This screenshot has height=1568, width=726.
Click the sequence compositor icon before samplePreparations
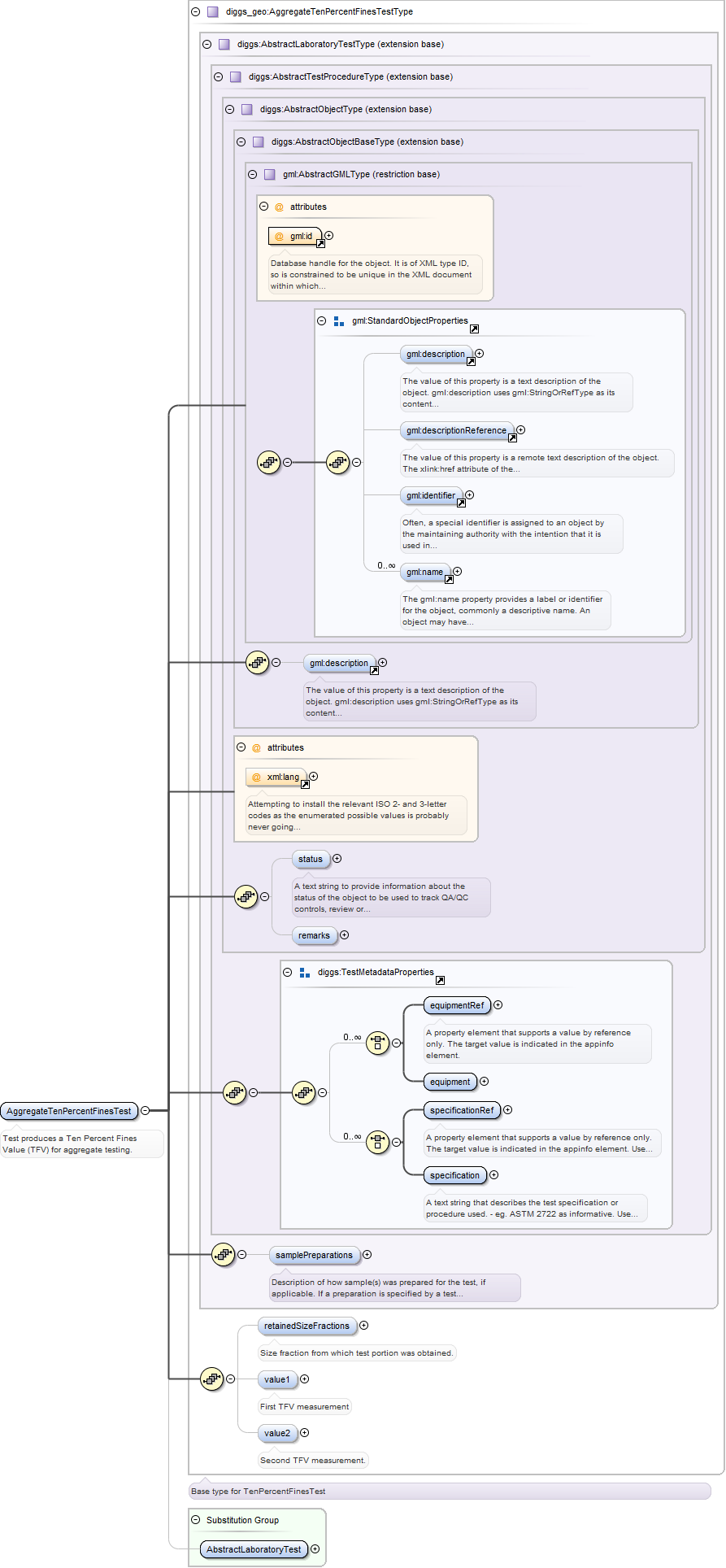(x=223, y=1255)
